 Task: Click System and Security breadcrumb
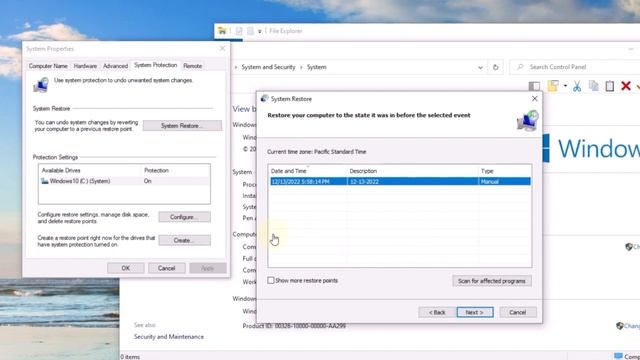[x=268, y=67]
